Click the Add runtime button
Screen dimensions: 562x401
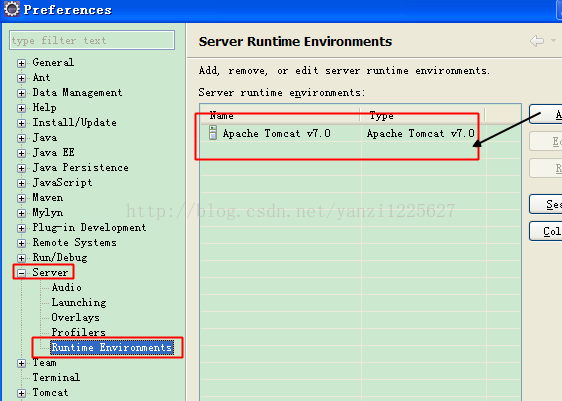pyautogui.click(x=546, y=114)
